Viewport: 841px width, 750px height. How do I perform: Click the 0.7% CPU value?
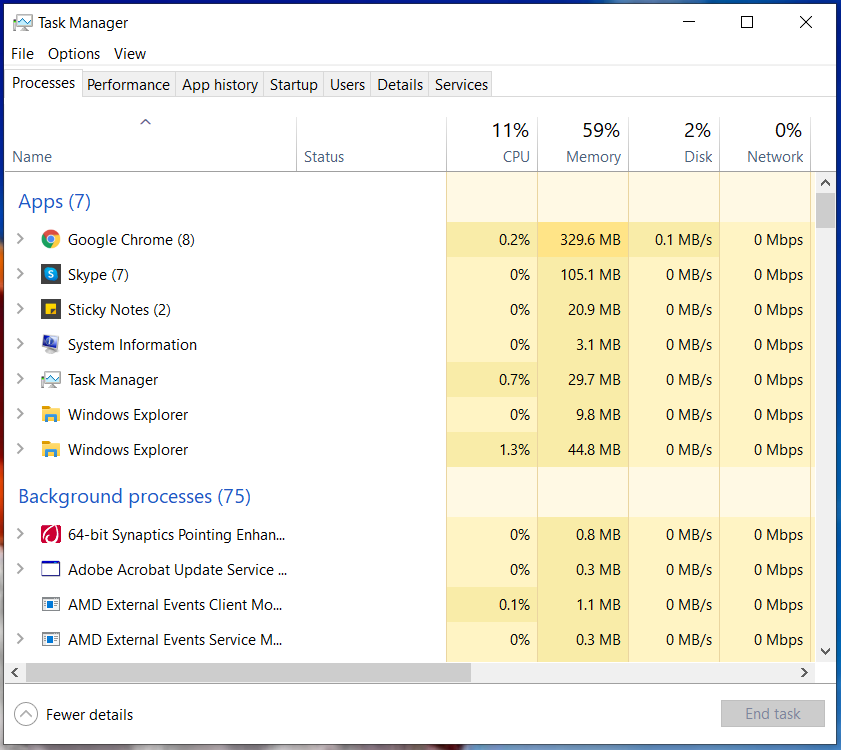[514, 380]
